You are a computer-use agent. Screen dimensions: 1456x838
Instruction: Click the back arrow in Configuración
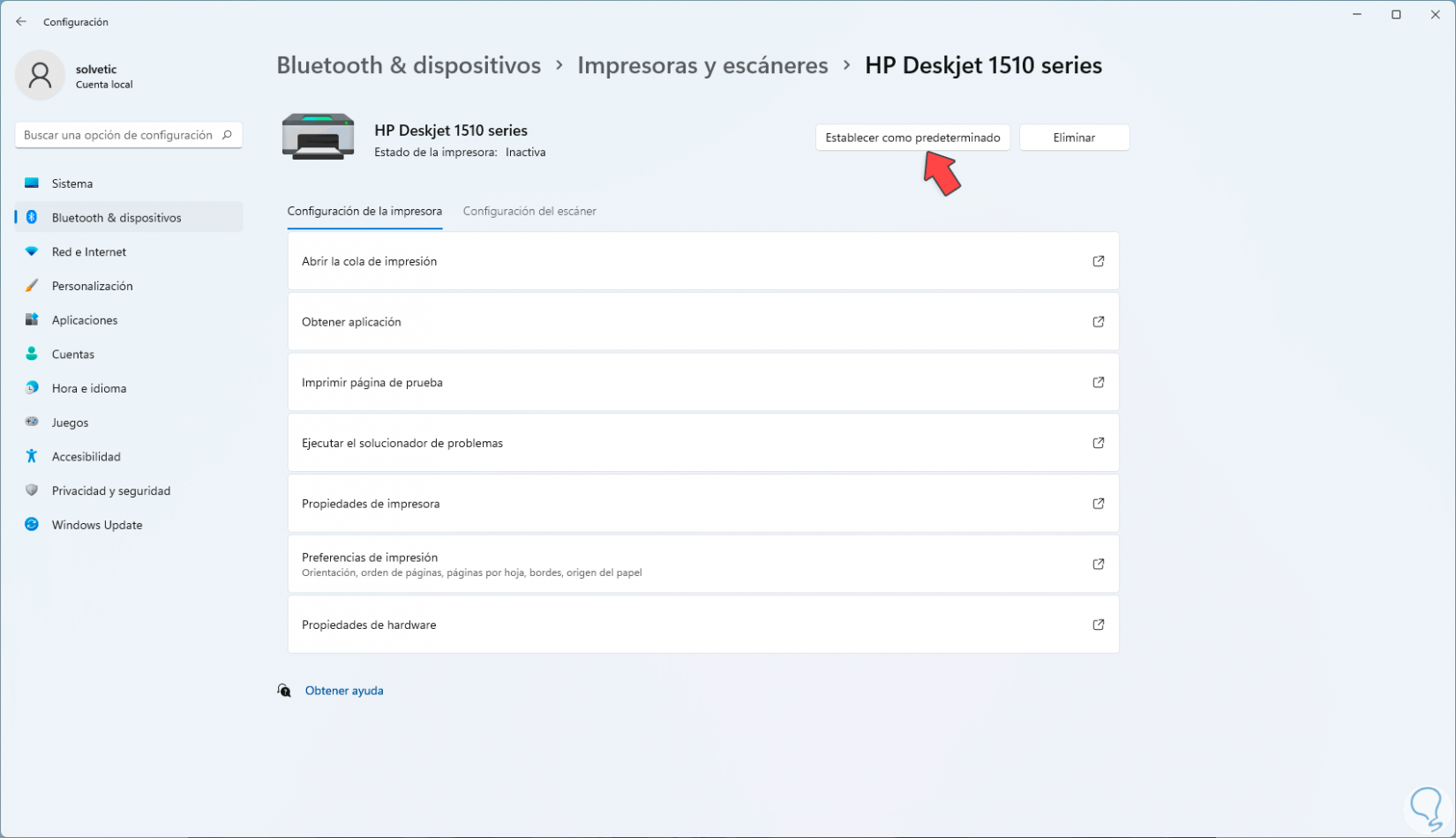pos(21,22)
